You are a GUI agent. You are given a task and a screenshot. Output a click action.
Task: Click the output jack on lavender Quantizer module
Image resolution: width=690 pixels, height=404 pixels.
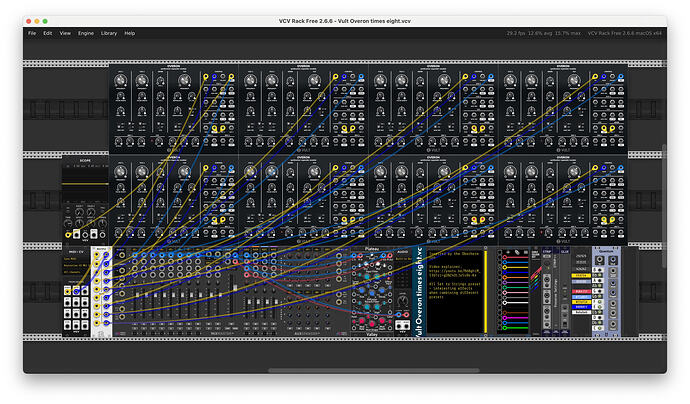tap(613, 260)
